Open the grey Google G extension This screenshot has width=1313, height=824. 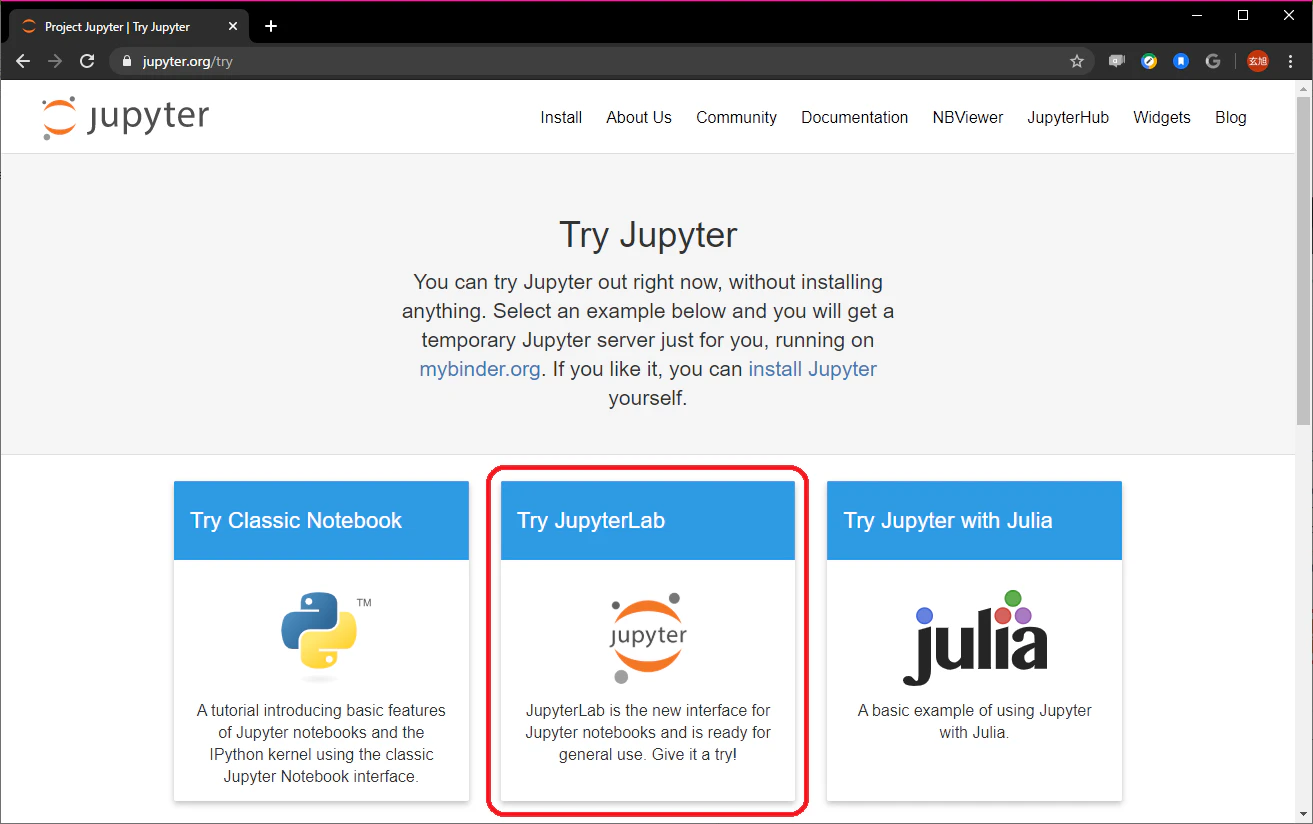(x=1213, y=61)
